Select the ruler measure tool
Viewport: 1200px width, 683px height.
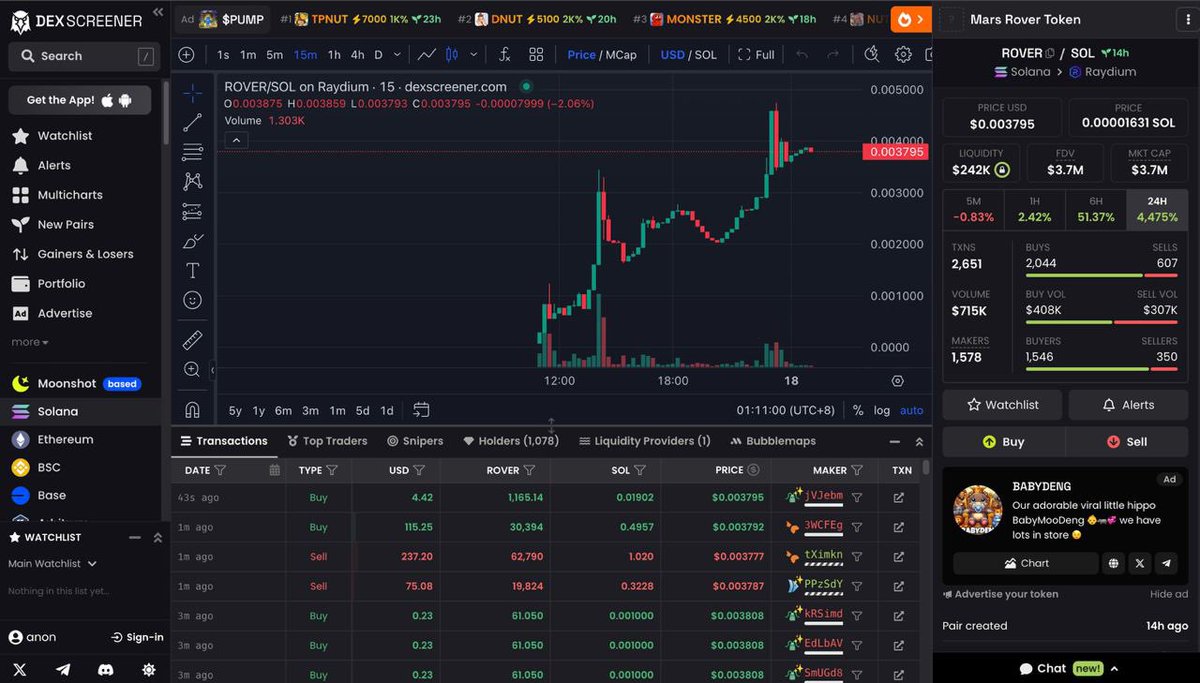[193, 340]
